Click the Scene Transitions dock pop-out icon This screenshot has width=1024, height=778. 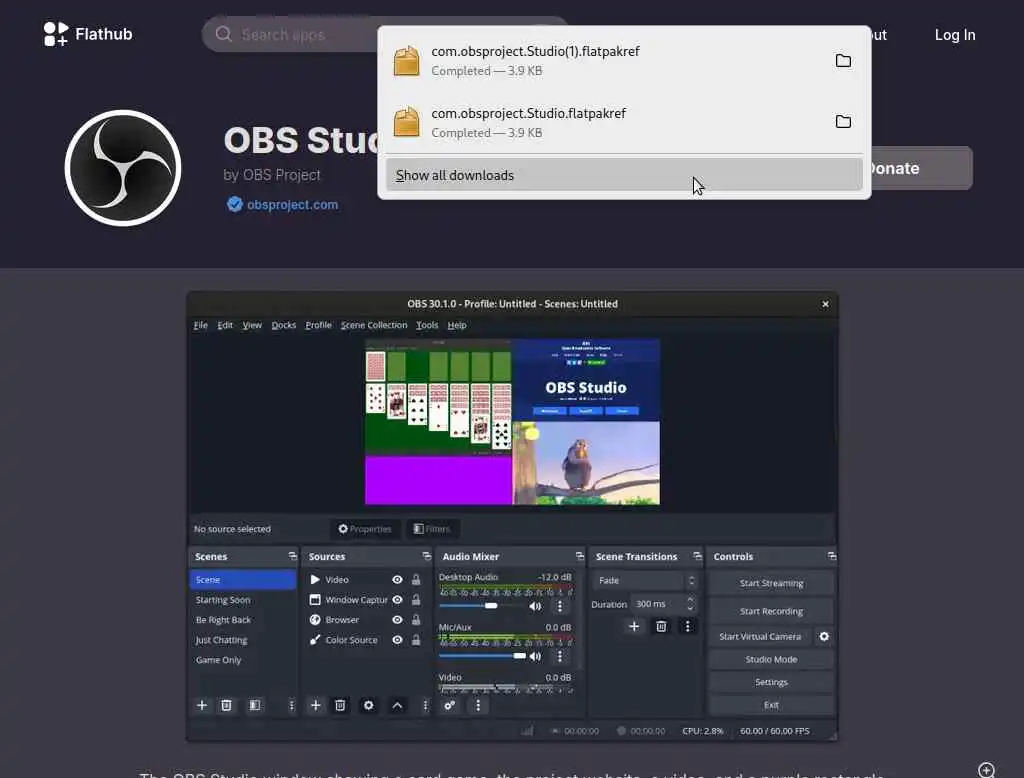(x=697, y=556)
